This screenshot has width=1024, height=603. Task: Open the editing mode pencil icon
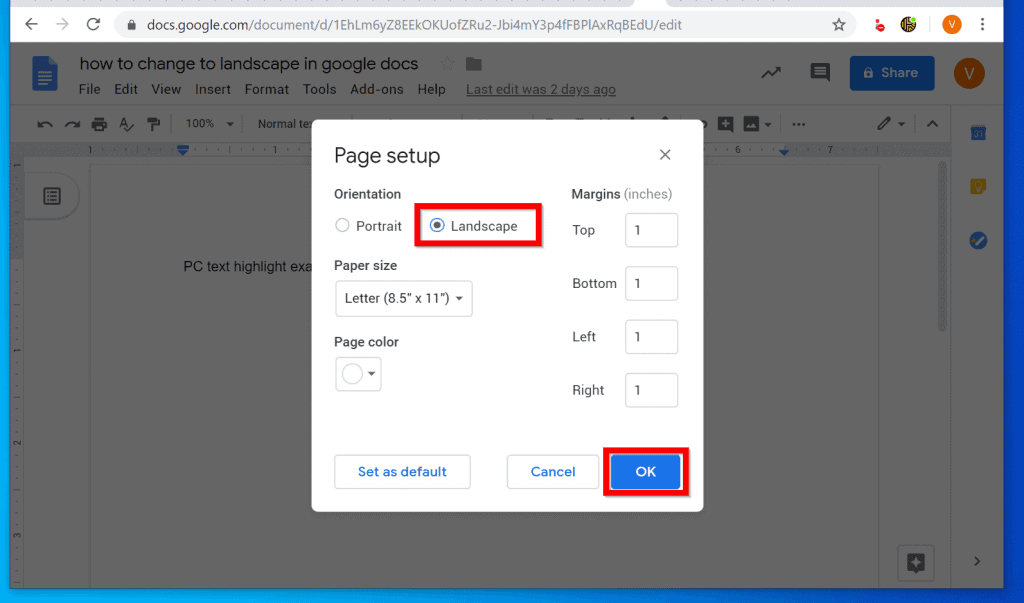tap(884, 123)
